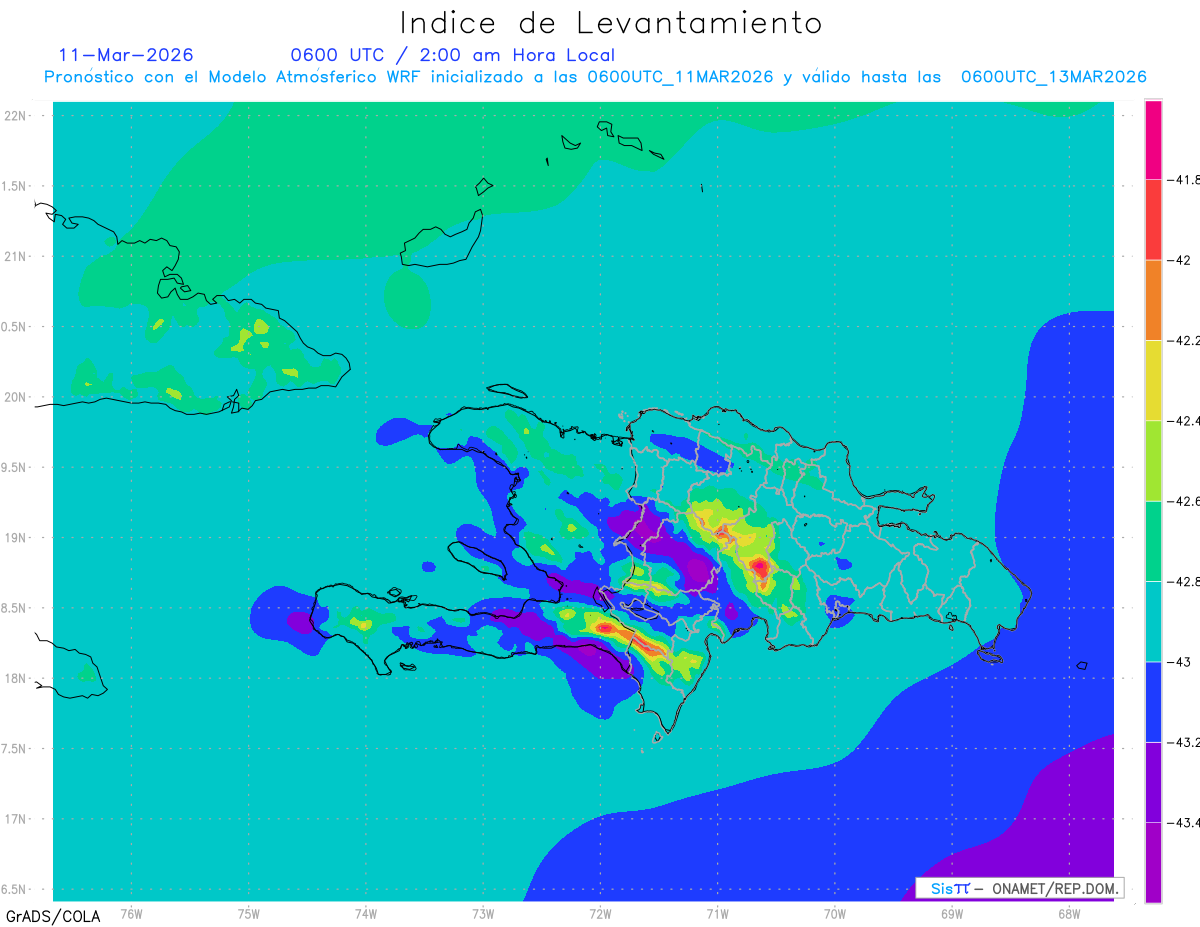Pick the purple swatch between -43.2 and -43.4
The width and height of the screenshot is (1200, 927).
1153,782
